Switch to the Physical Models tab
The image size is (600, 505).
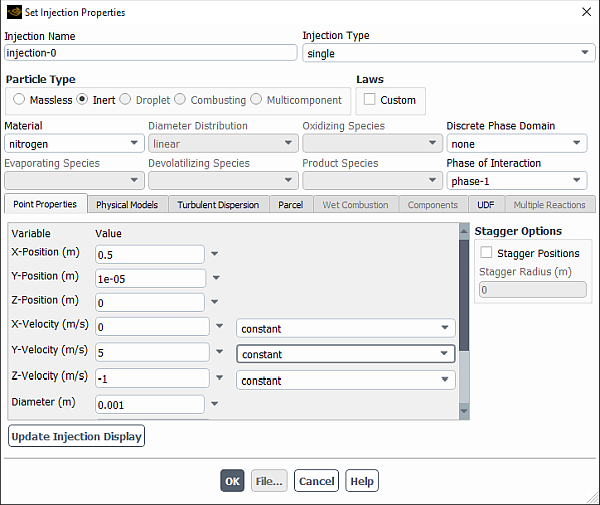click(127, 205)
